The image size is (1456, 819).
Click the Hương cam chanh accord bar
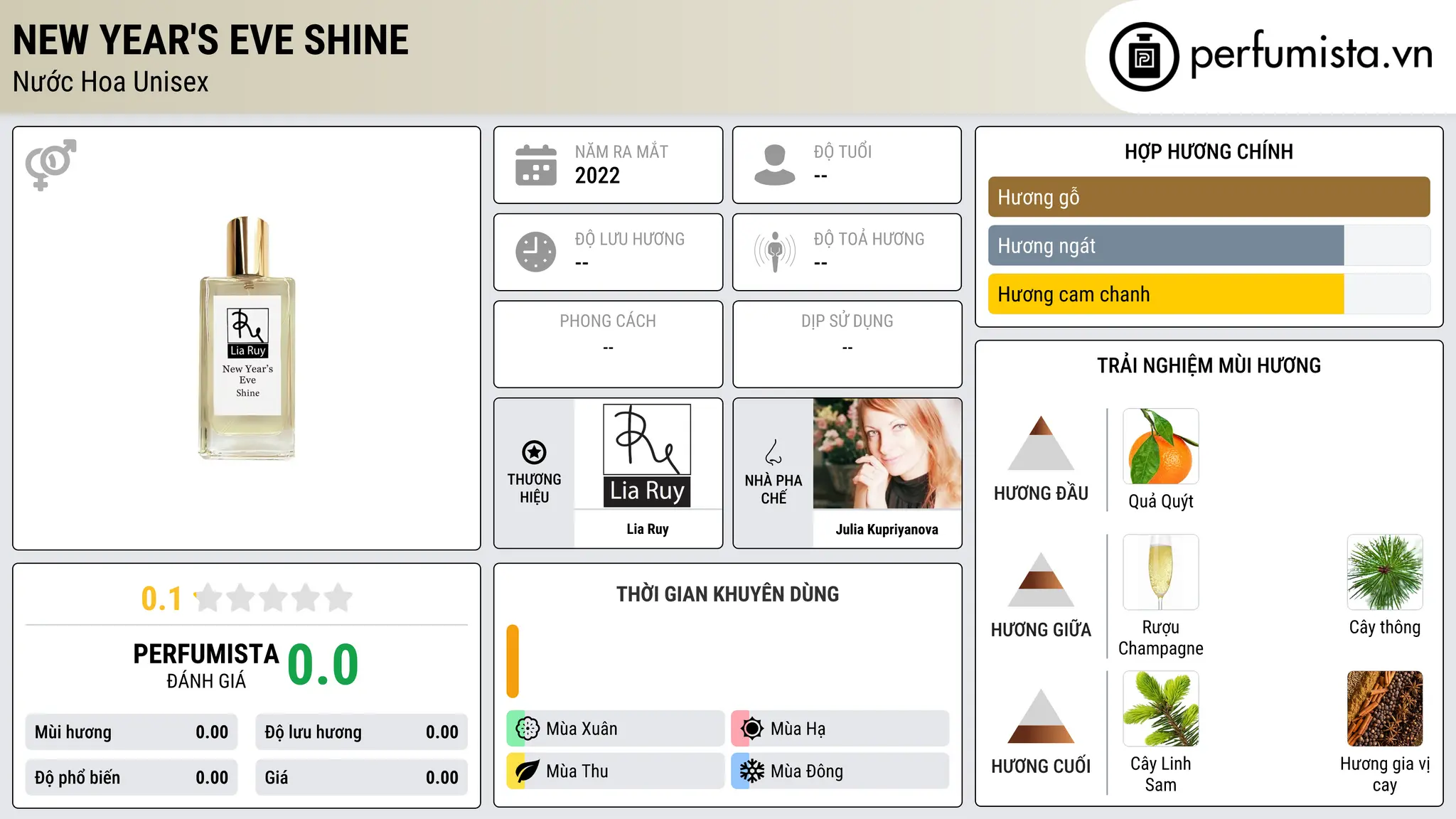pyautogui.click(x=1209, y=294)
